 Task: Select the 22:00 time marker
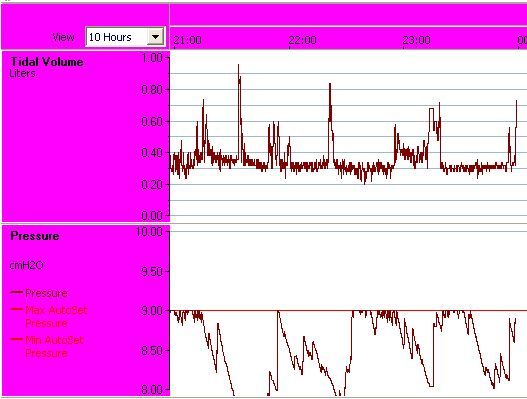(302, 40)
